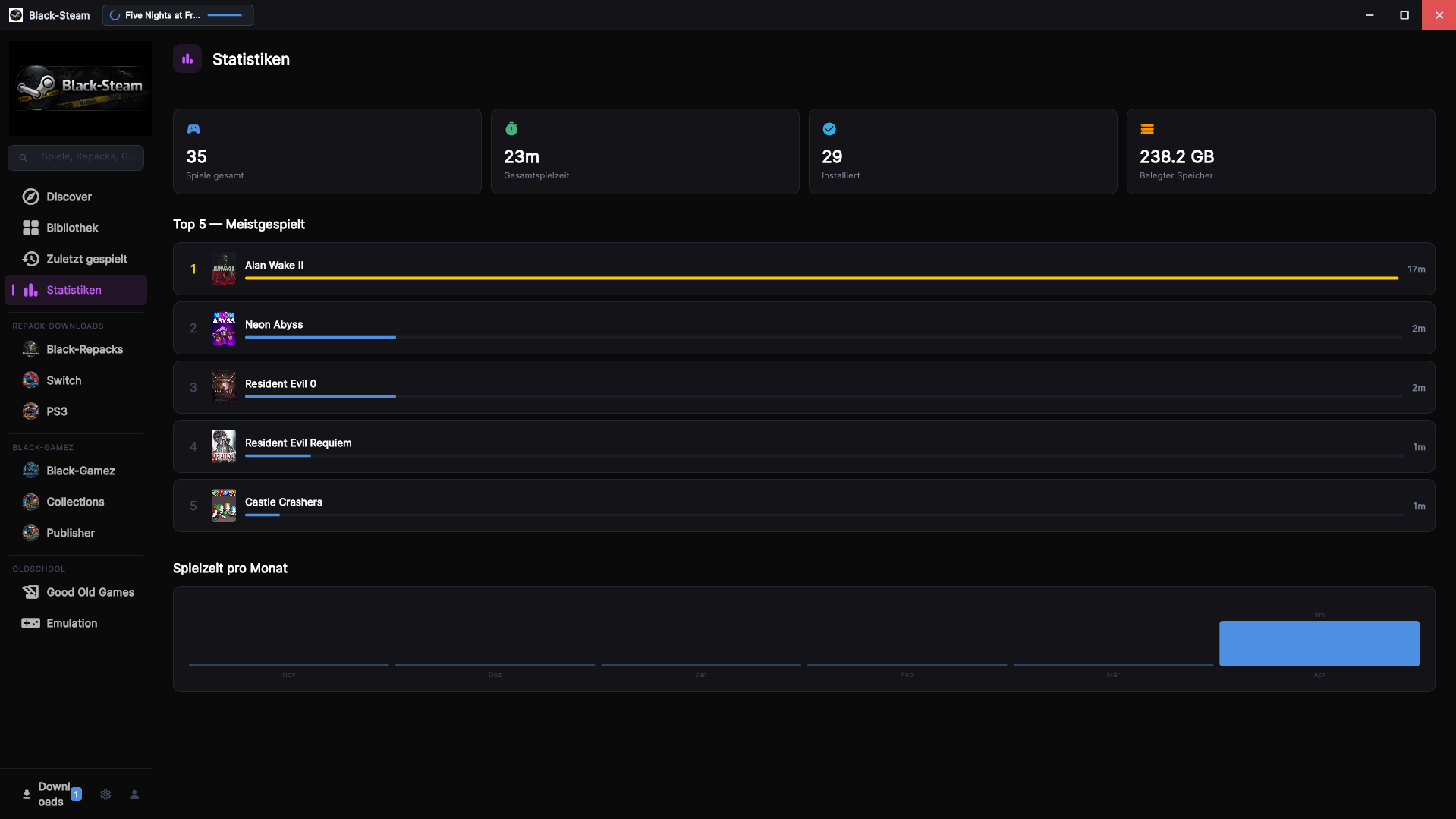Click the PS3 sidebar icon

tap(30, 411)
